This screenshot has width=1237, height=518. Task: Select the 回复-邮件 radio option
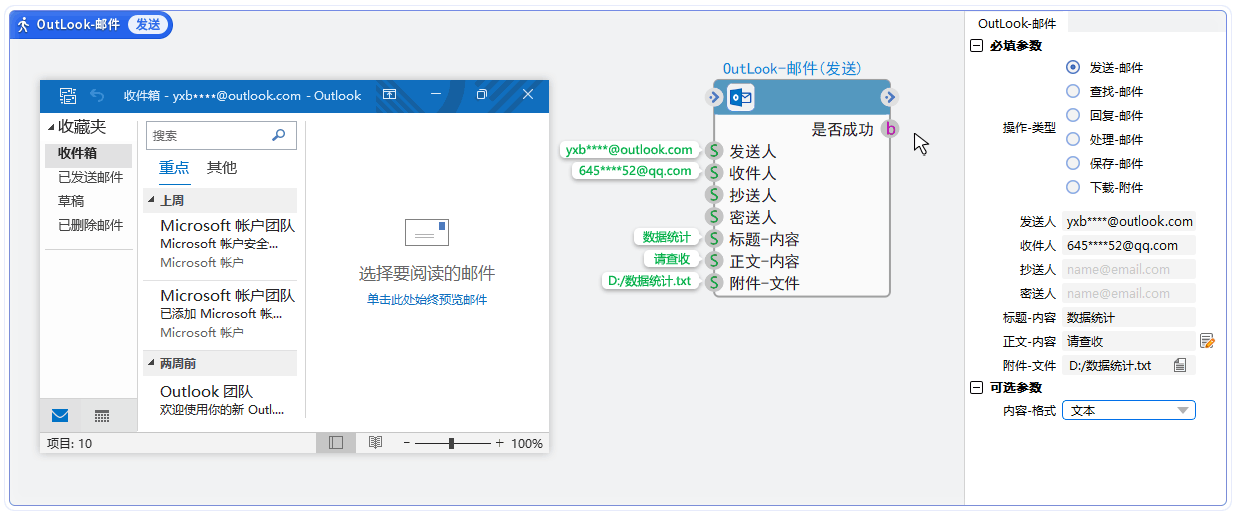point(1073,115)
